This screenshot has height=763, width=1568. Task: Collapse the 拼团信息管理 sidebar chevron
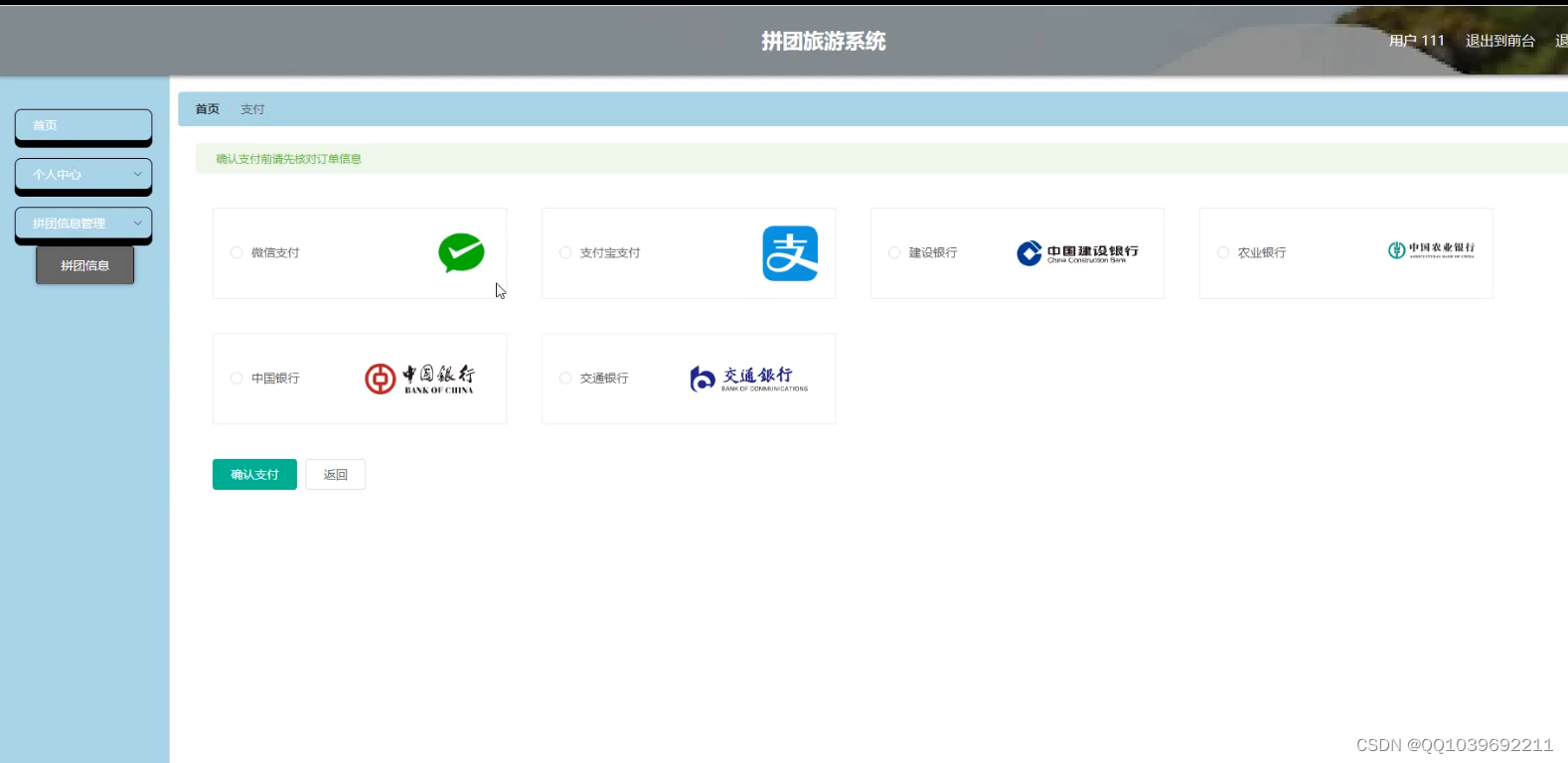coord(137,223)
